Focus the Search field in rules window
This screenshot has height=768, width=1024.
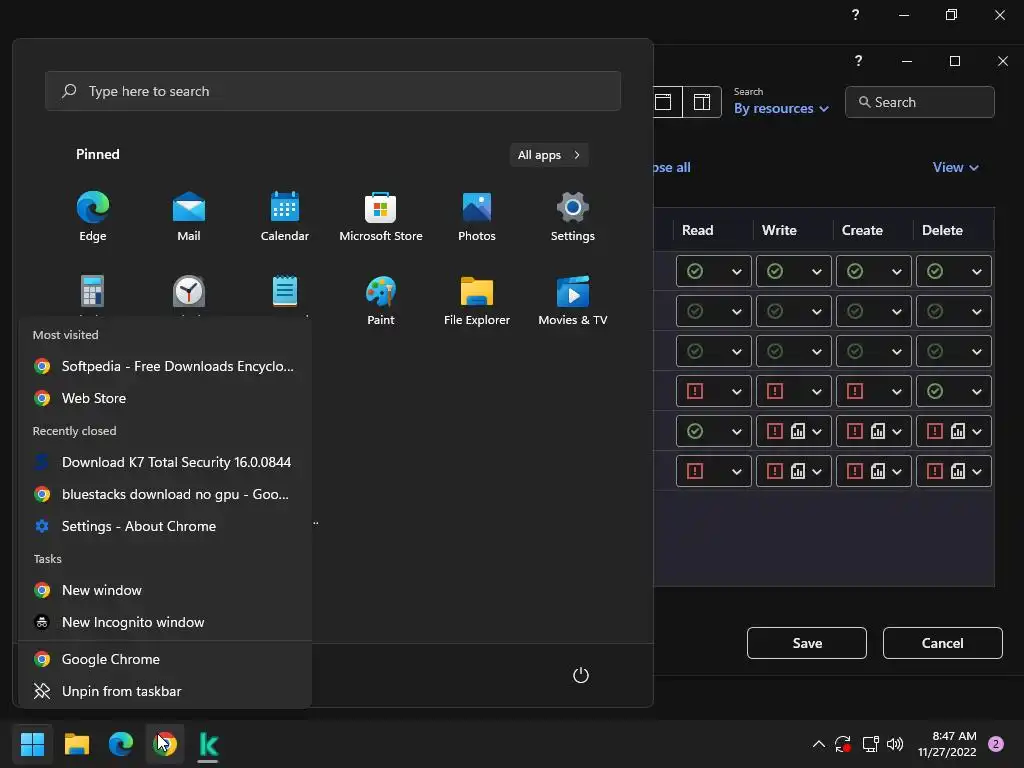(x=920, y=102)
